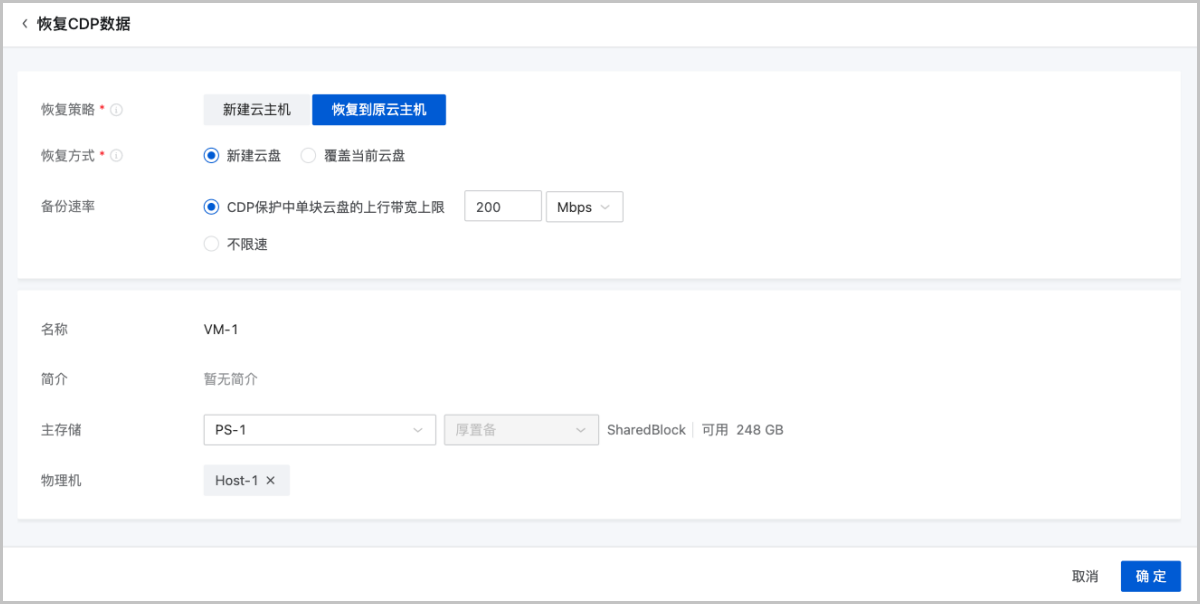Remove Host-1 tag using its X icon
1200x604 pixels.
(271, 481)
